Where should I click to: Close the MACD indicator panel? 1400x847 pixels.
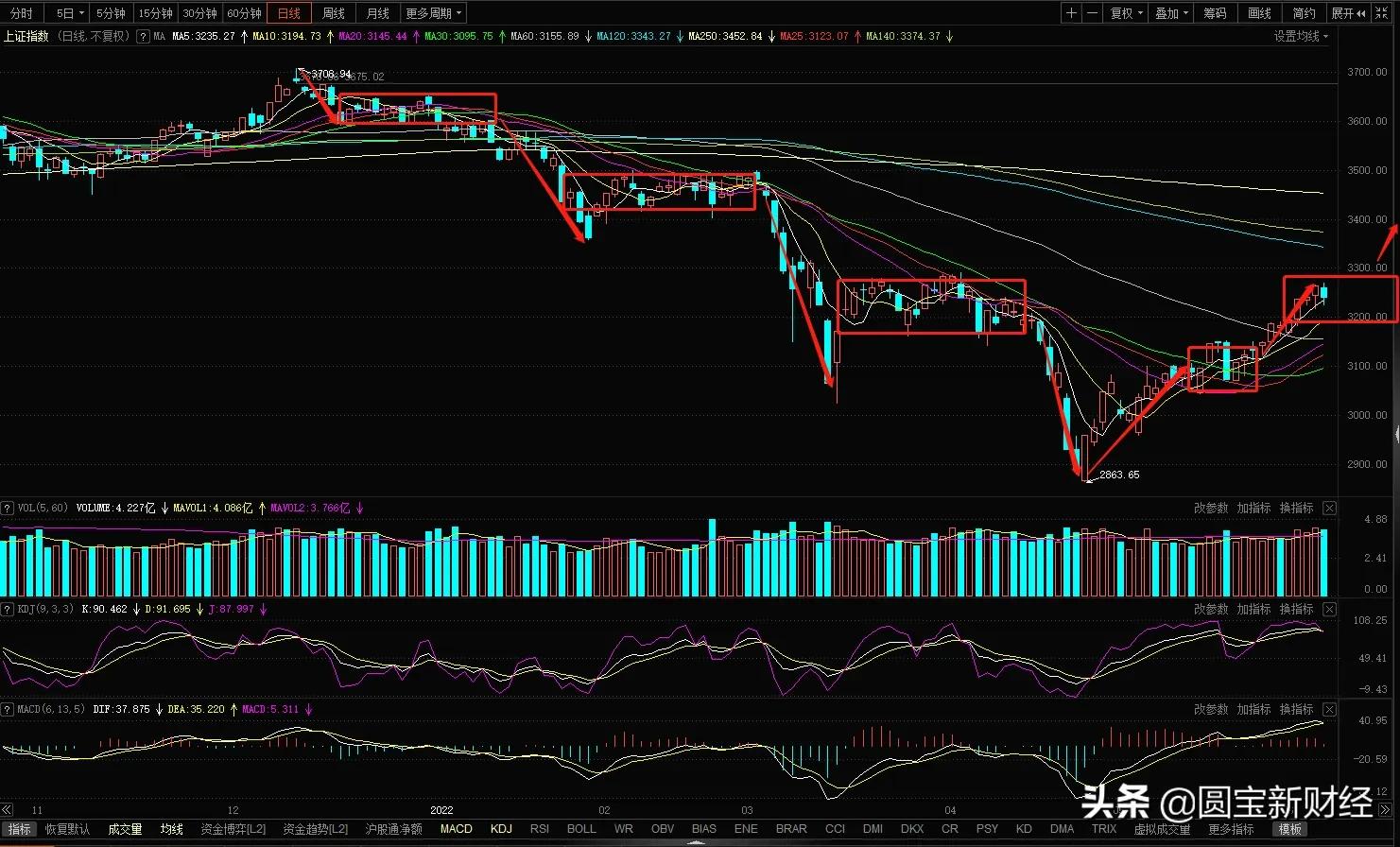point(1329,709)
